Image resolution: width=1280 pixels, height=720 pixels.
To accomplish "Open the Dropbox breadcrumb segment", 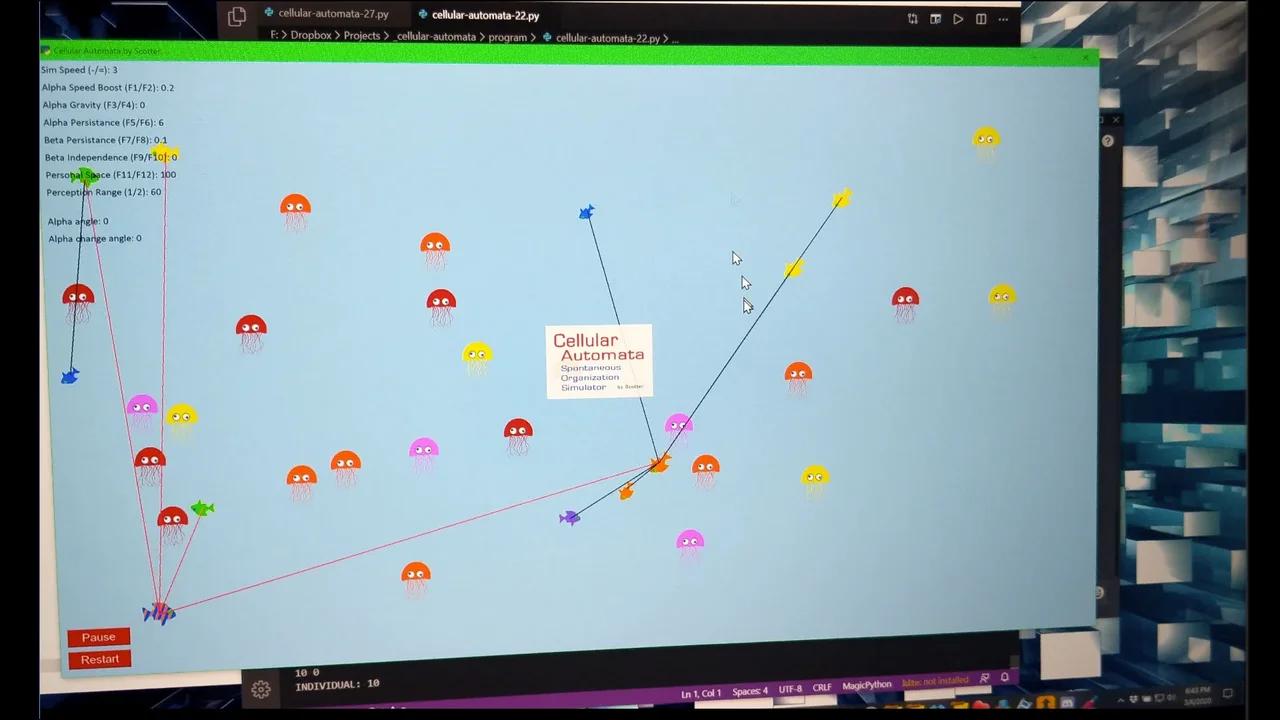I will pyautogui.click(x=311, y=37).
